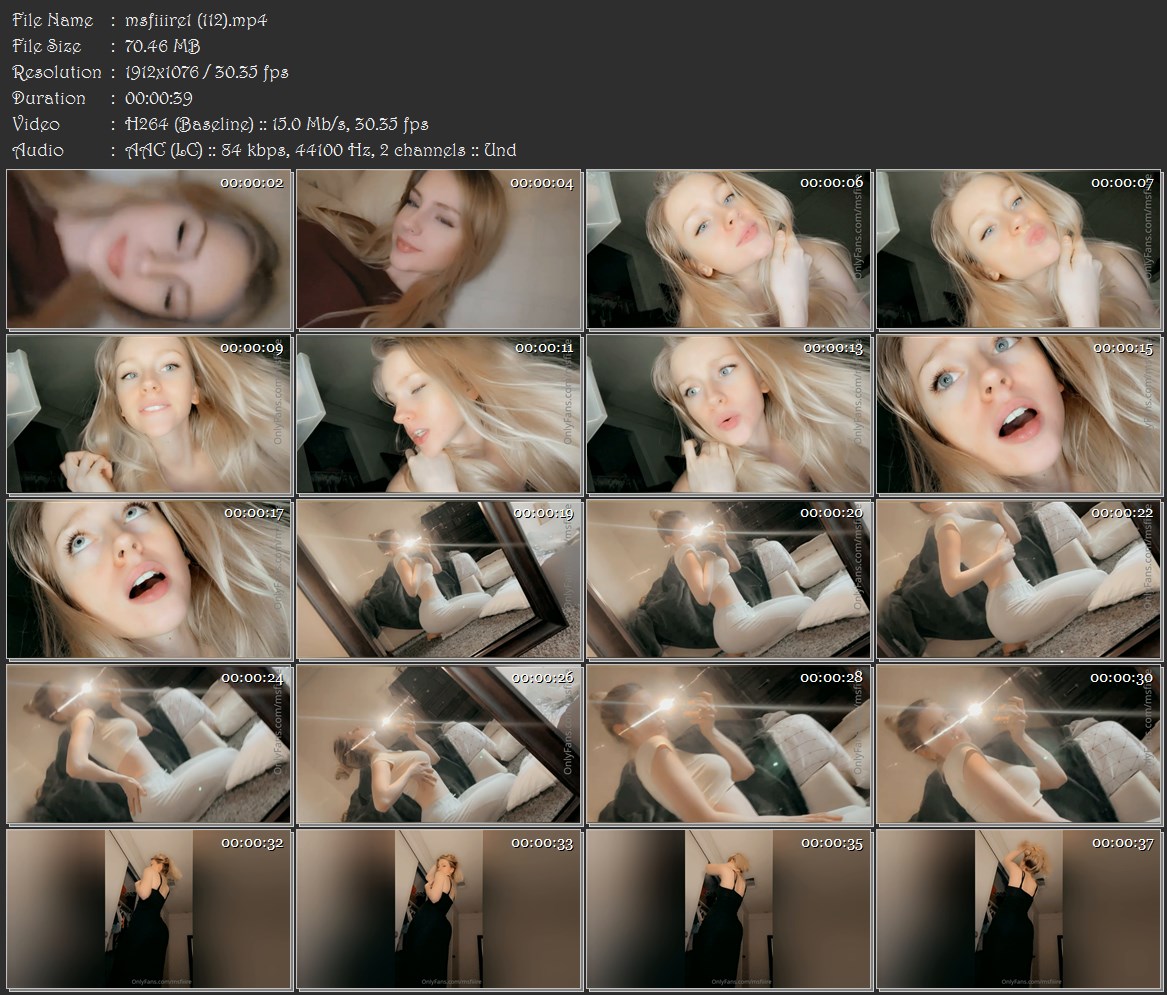Select the "Resolution" label
This screenshot has height=995, width=1167.
(57, 72)
